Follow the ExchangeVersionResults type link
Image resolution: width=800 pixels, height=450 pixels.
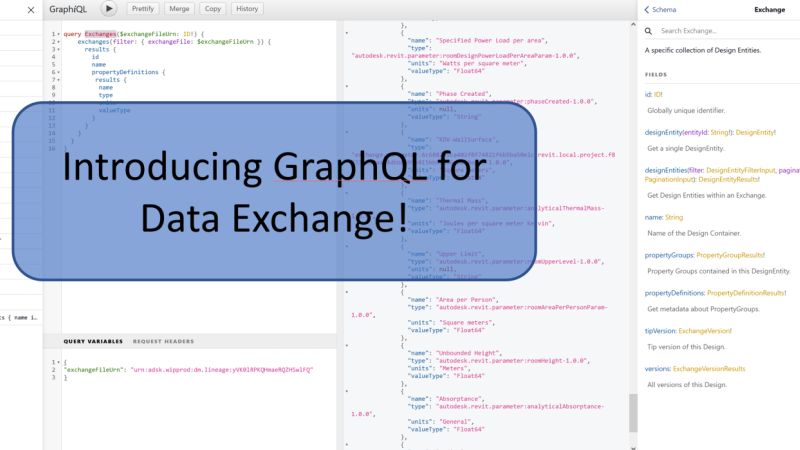pos(712,369)
